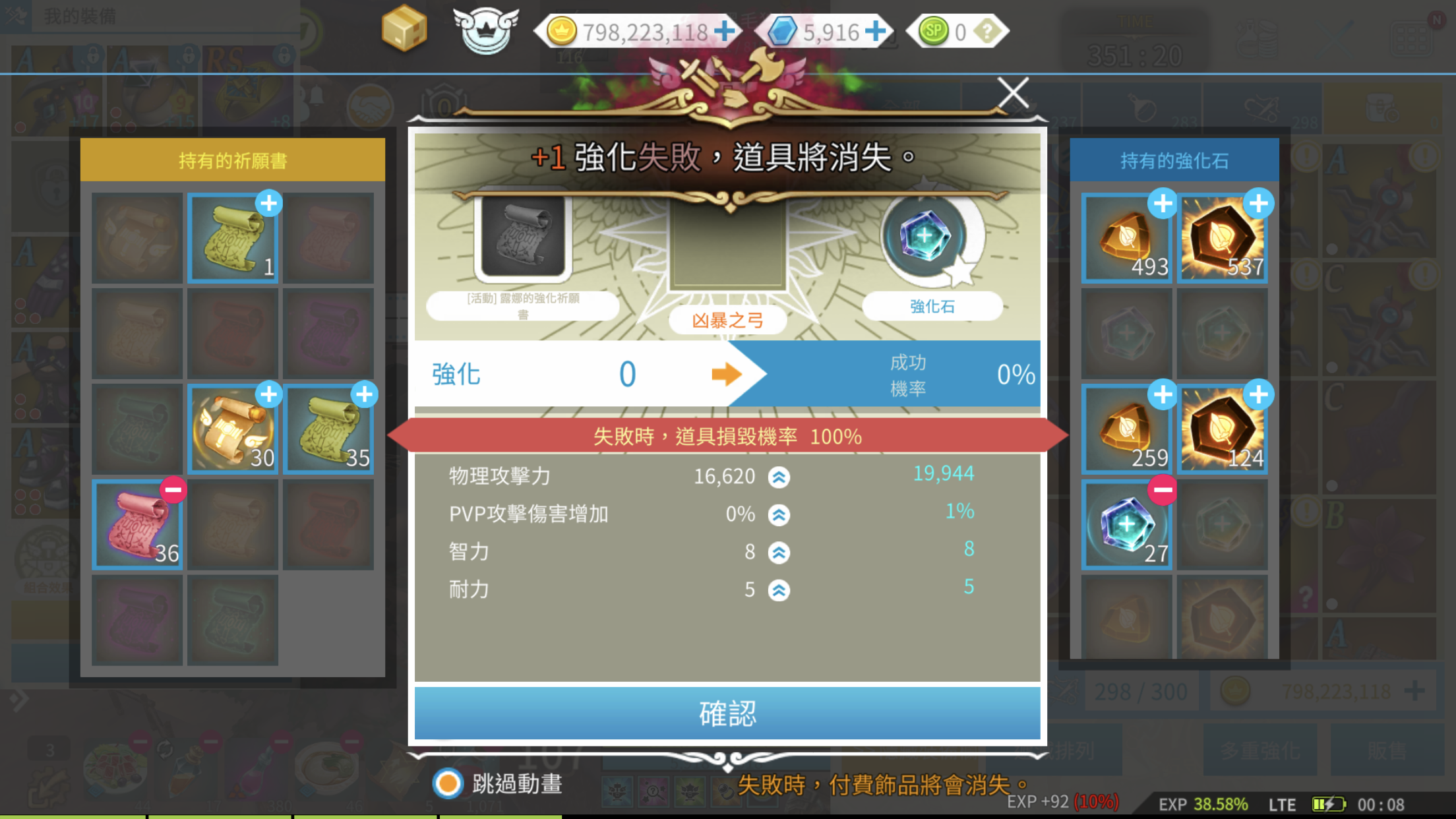Add blue gems via plus icon
This screenshot has height=819, width=1456.
(876, 31)
